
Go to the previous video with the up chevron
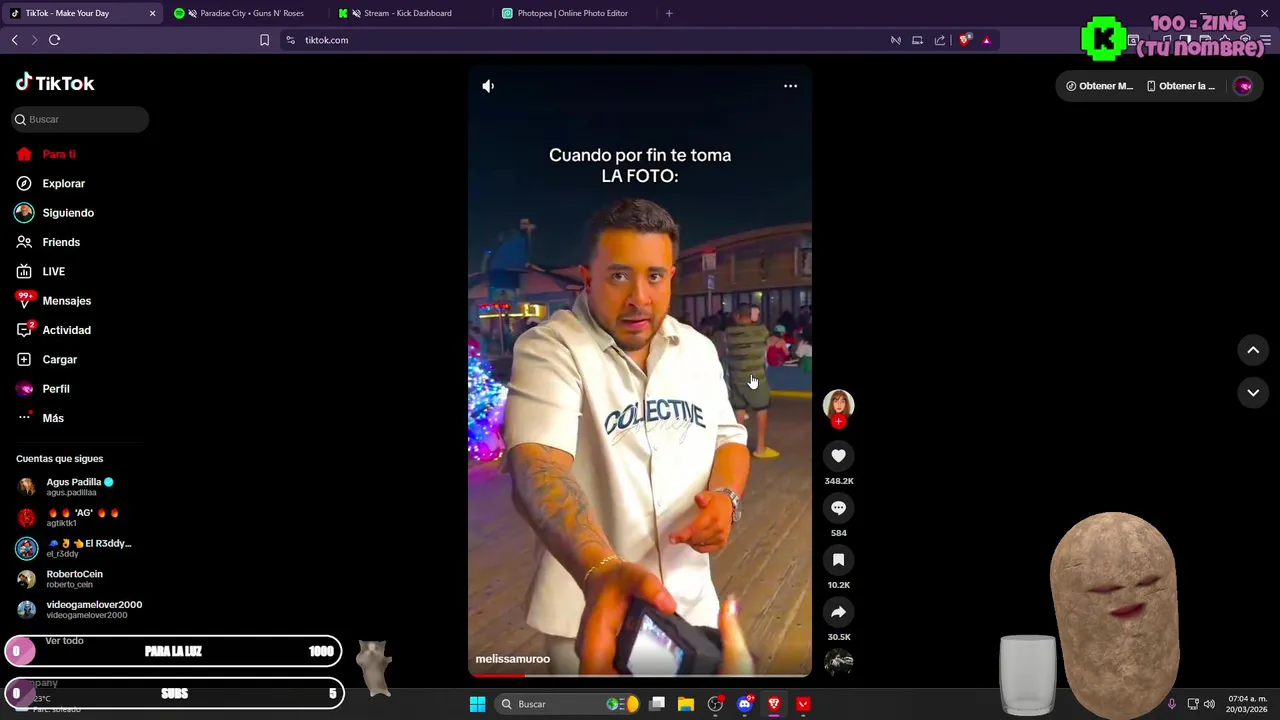[1253, 350]
